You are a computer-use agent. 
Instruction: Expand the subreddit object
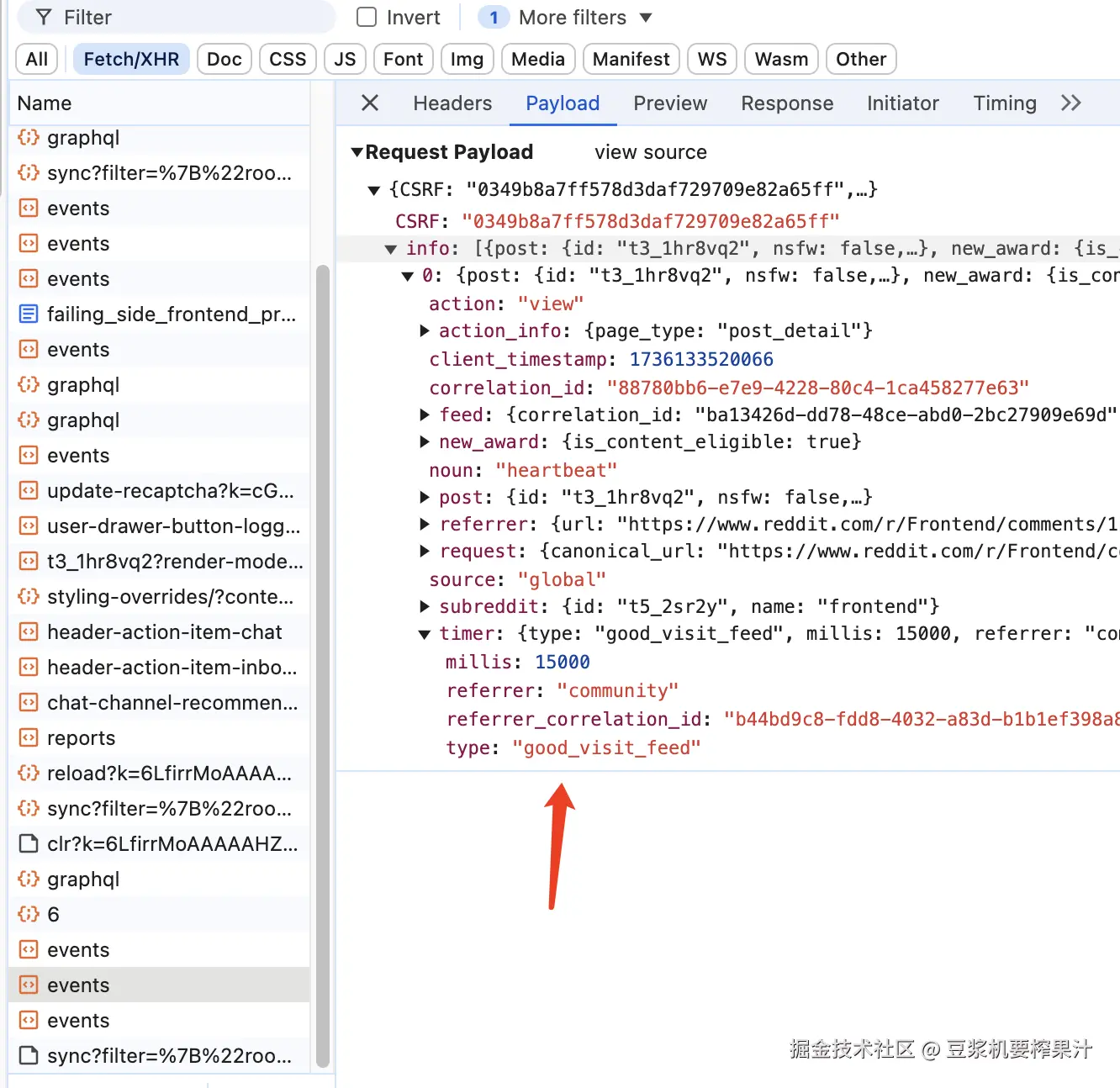pyautogui.click(x=425, y=607)
